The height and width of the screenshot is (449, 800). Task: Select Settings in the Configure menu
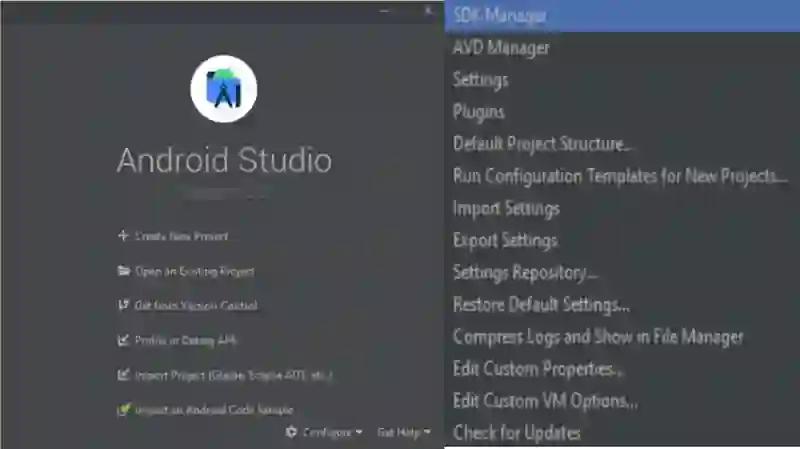[622, 80]
